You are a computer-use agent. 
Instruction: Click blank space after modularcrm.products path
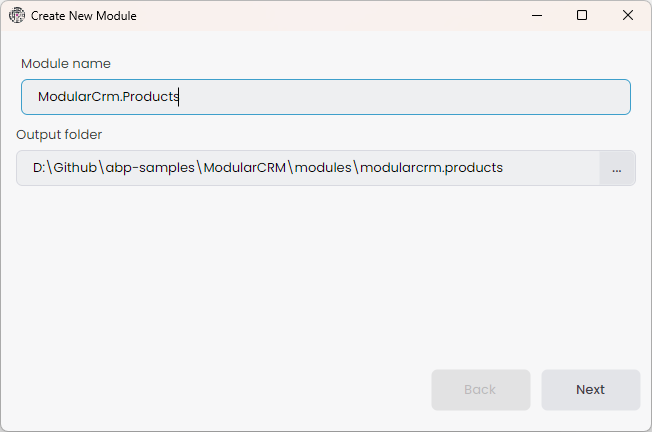[550, 168]
